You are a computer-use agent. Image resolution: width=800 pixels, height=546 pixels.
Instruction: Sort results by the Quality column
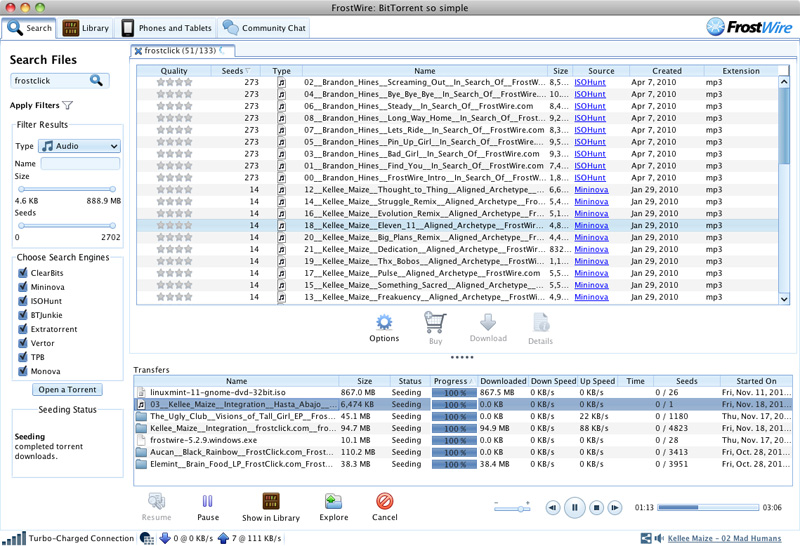pos(173,71)
